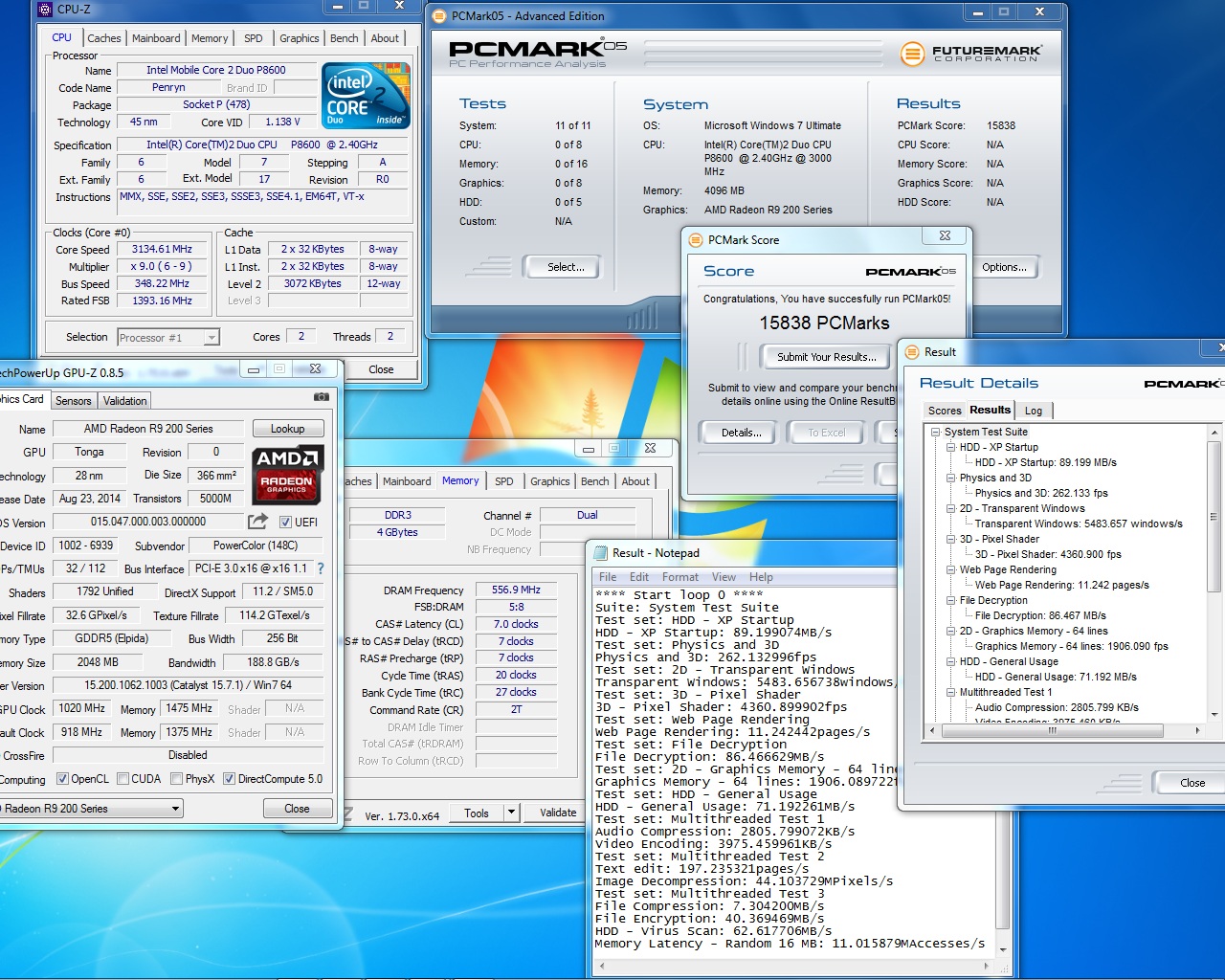Image resolution: width=1225 pixels, height=980 pixels.
Task: Click the GPU-Z BIOS save/share arrow icon
Action: click(x=257, y=522)
